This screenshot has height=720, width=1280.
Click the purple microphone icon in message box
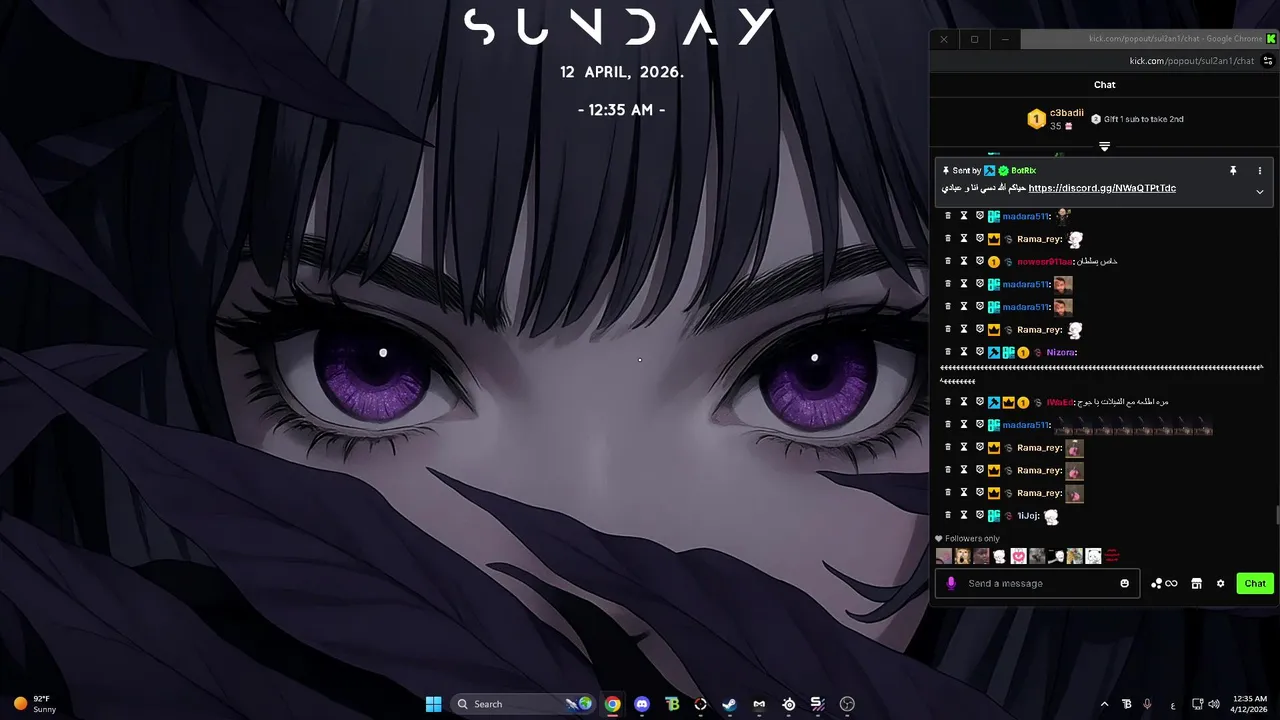tap(951, 583)
